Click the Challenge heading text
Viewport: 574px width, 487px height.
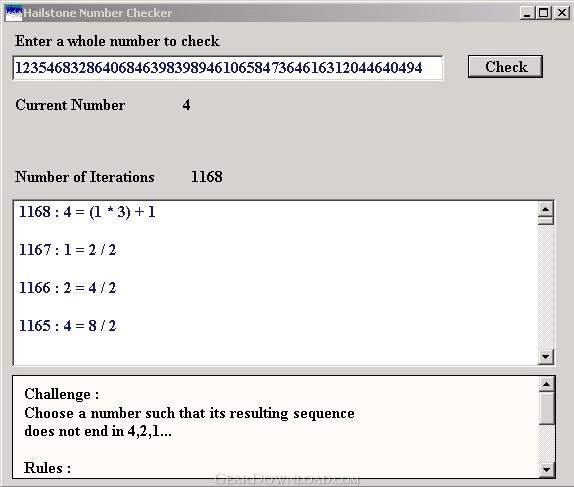(62, 394)
